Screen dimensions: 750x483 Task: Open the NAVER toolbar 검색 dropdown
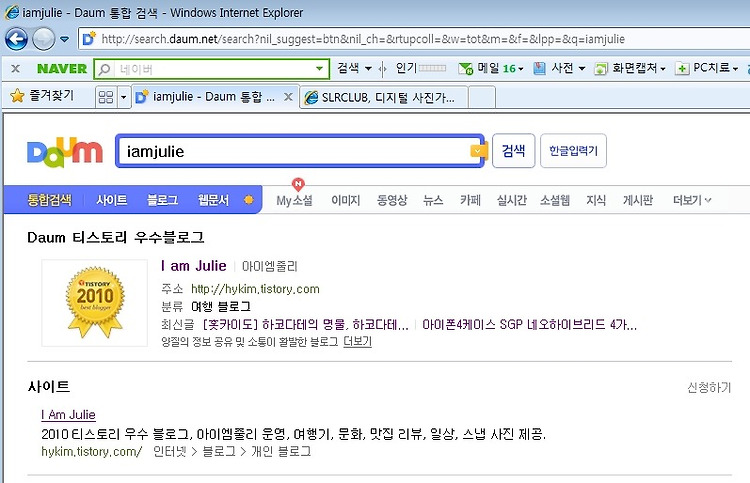coord(354,68)
